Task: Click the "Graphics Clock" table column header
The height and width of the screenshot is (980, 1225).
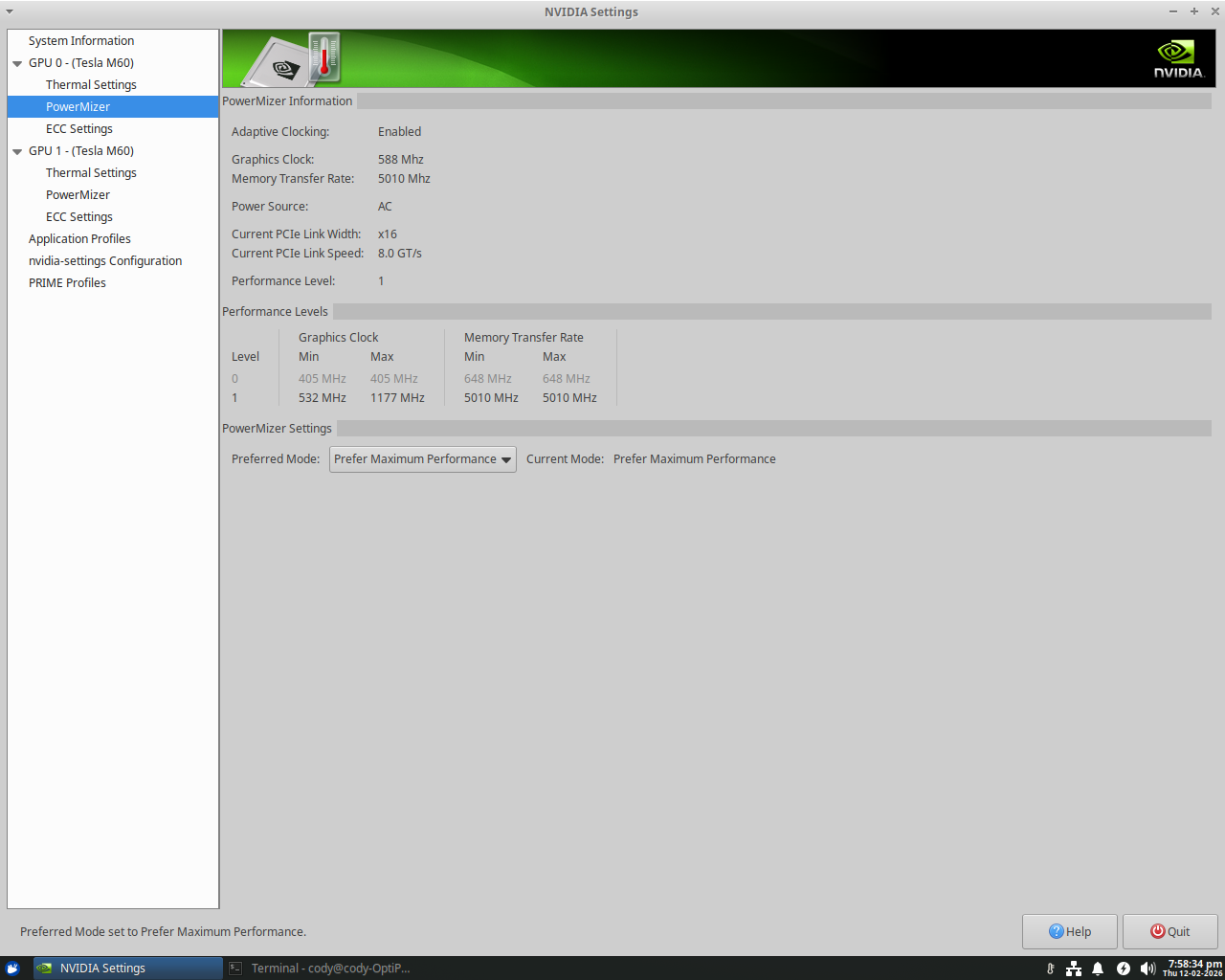Action: (339, 338)
